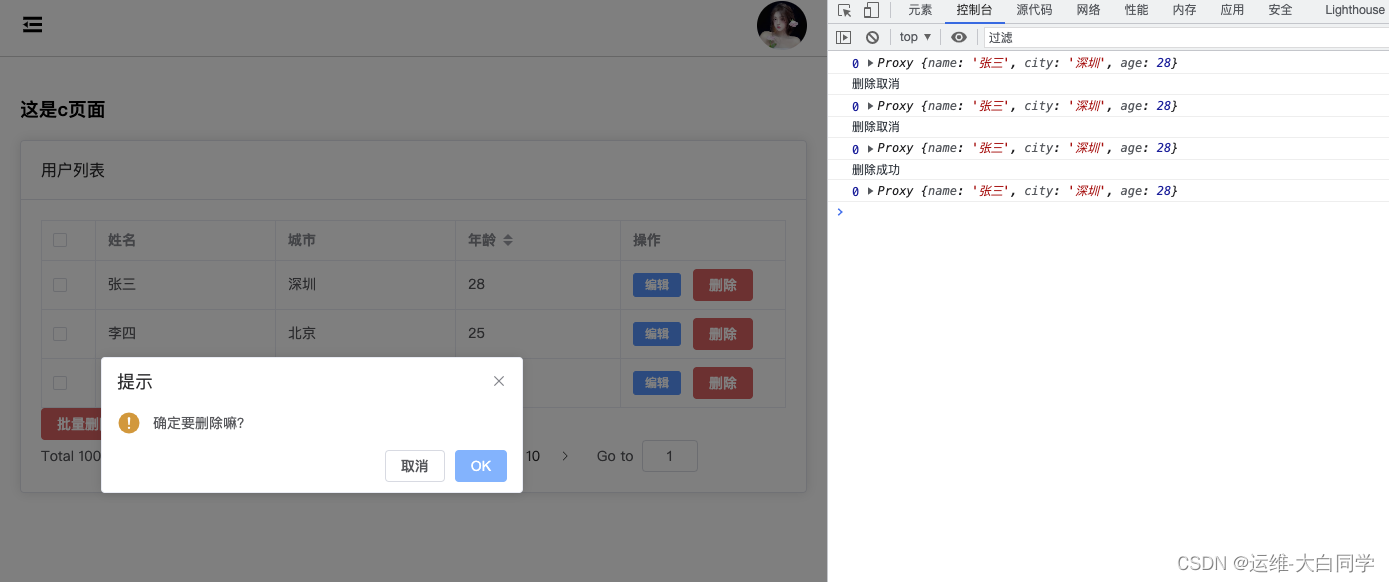Show console sidebar icon
1389x582 pixels.
point(844,37)
